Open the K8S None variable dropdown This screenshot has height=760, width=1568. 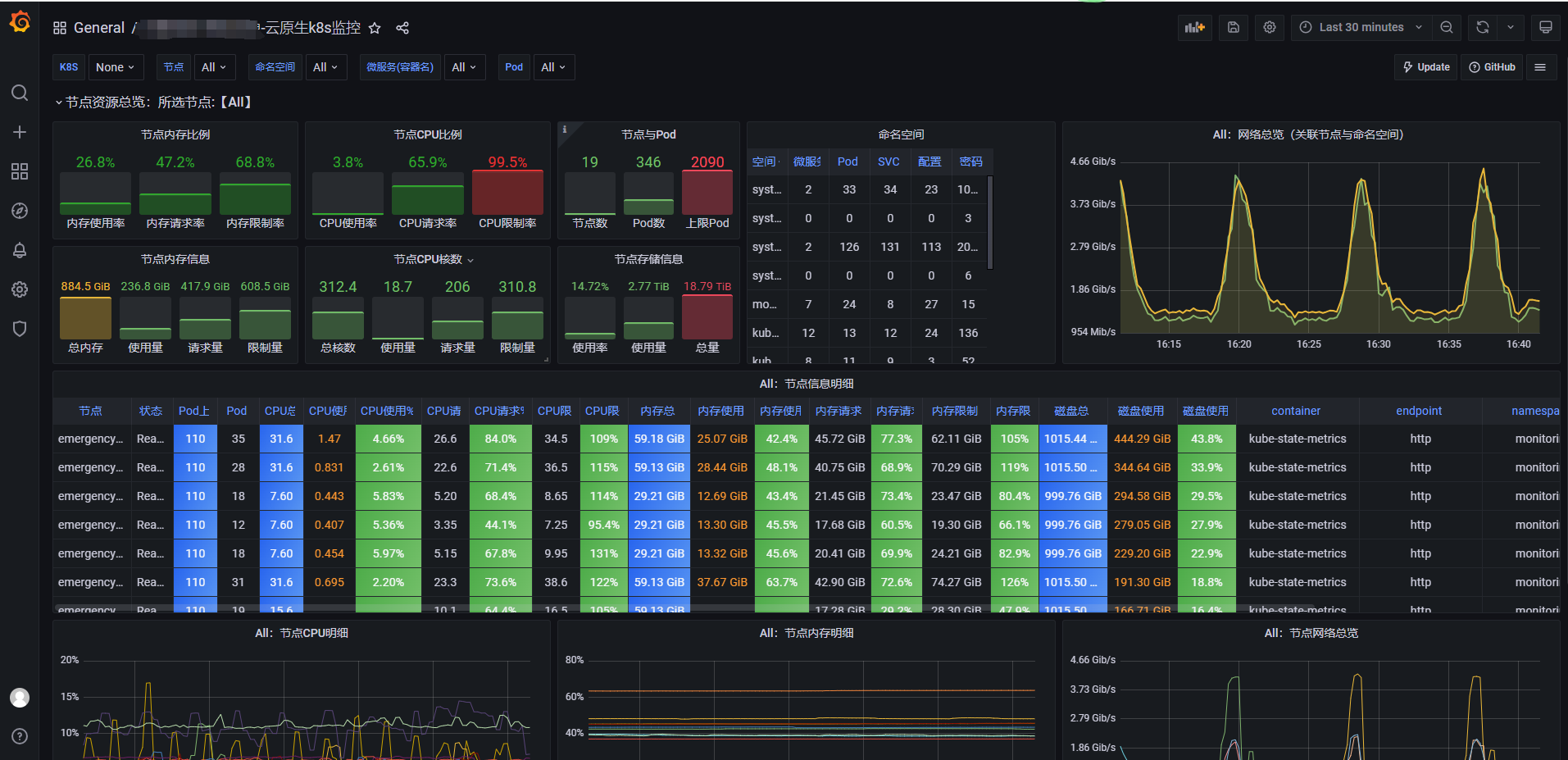pyautogui.click(x=116, y=67)
